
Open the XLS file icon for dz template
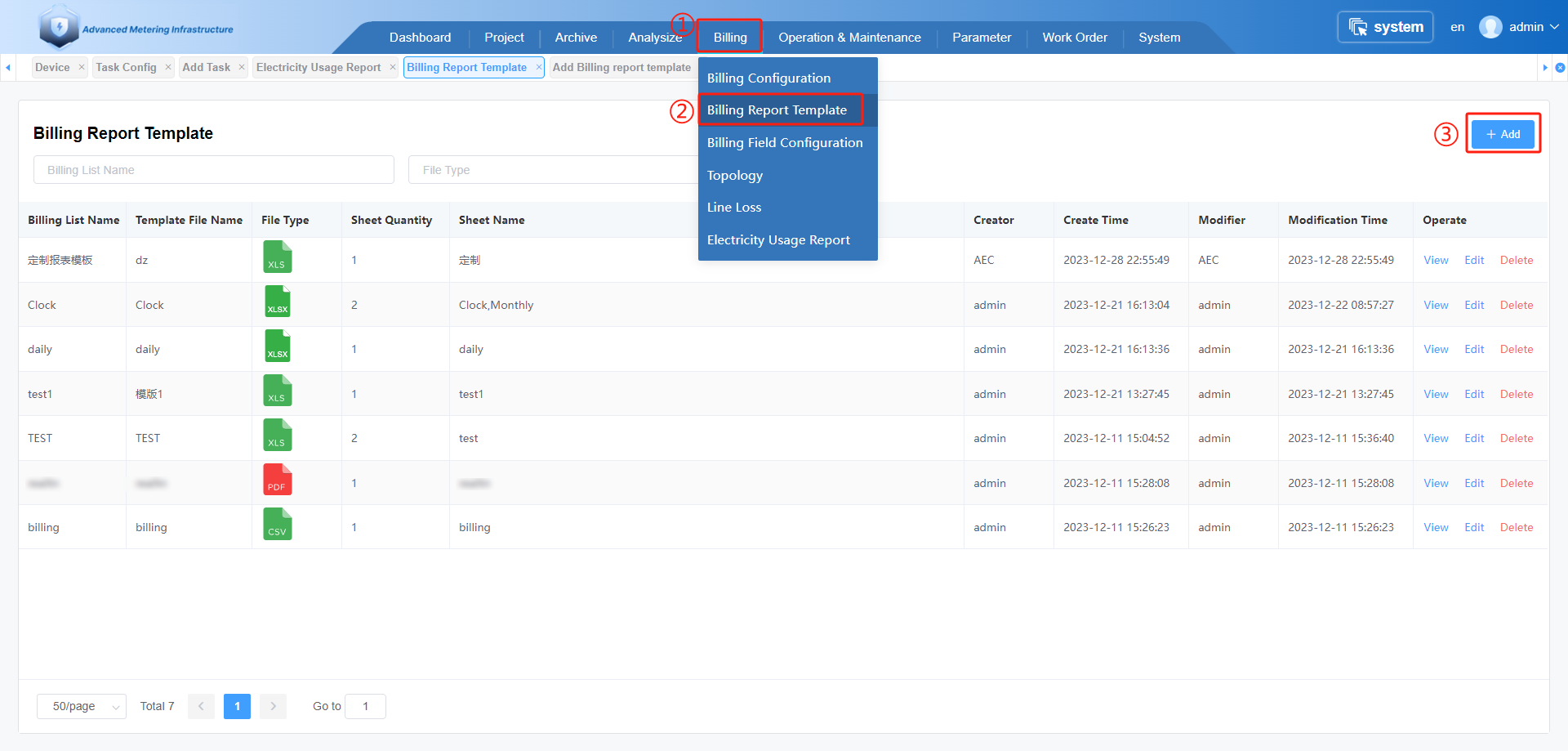(x=278, y=257)
